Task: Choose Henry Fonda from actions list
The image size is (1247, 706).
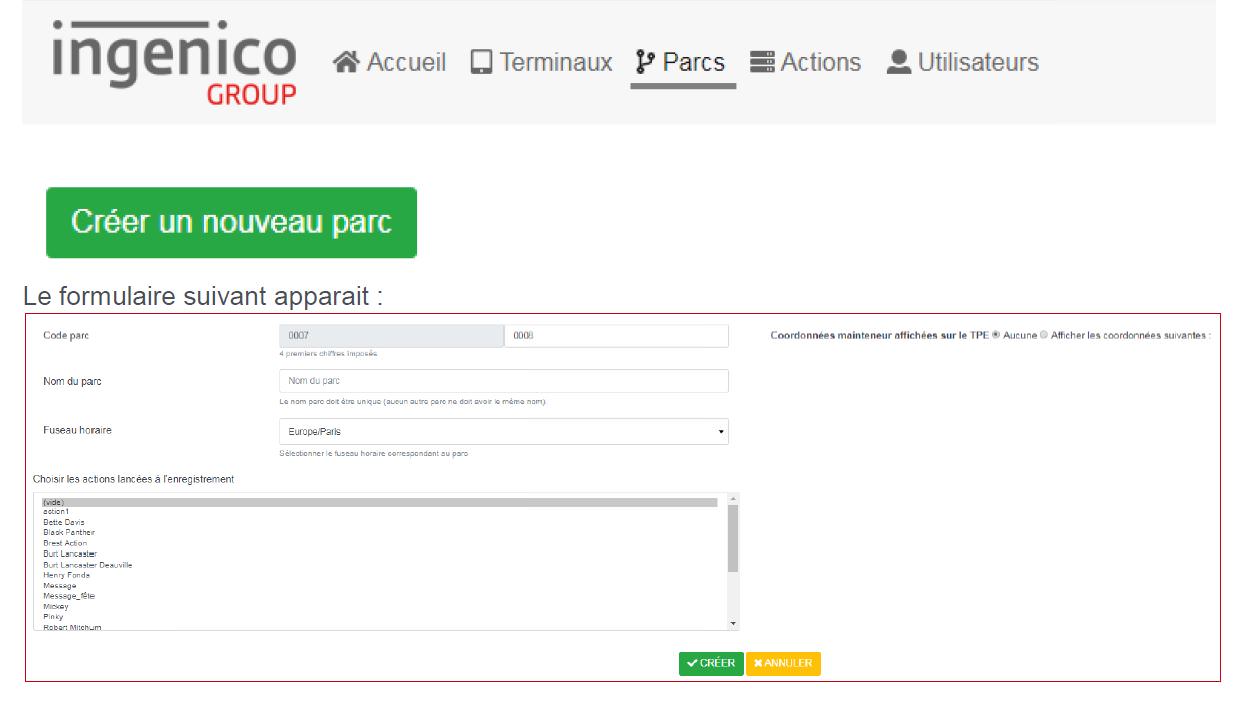Action: [66, 575]
